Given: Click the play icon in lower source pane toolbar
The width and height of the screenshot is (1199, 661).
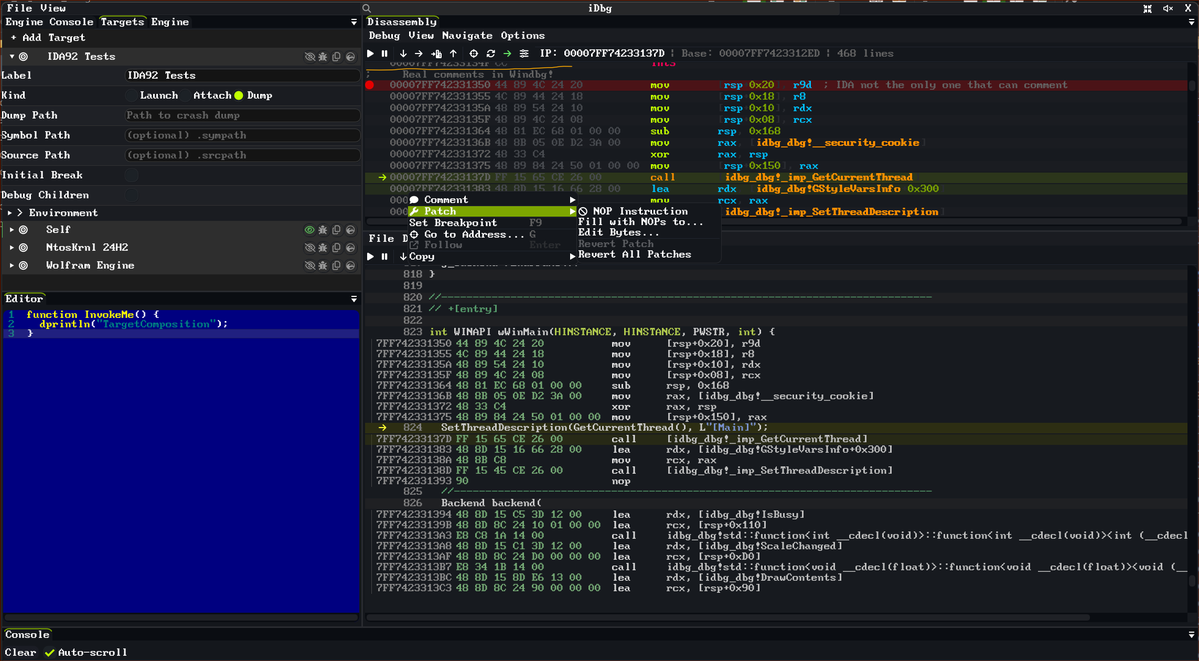Looking at the screenshot, I should (x=371, y=256).
